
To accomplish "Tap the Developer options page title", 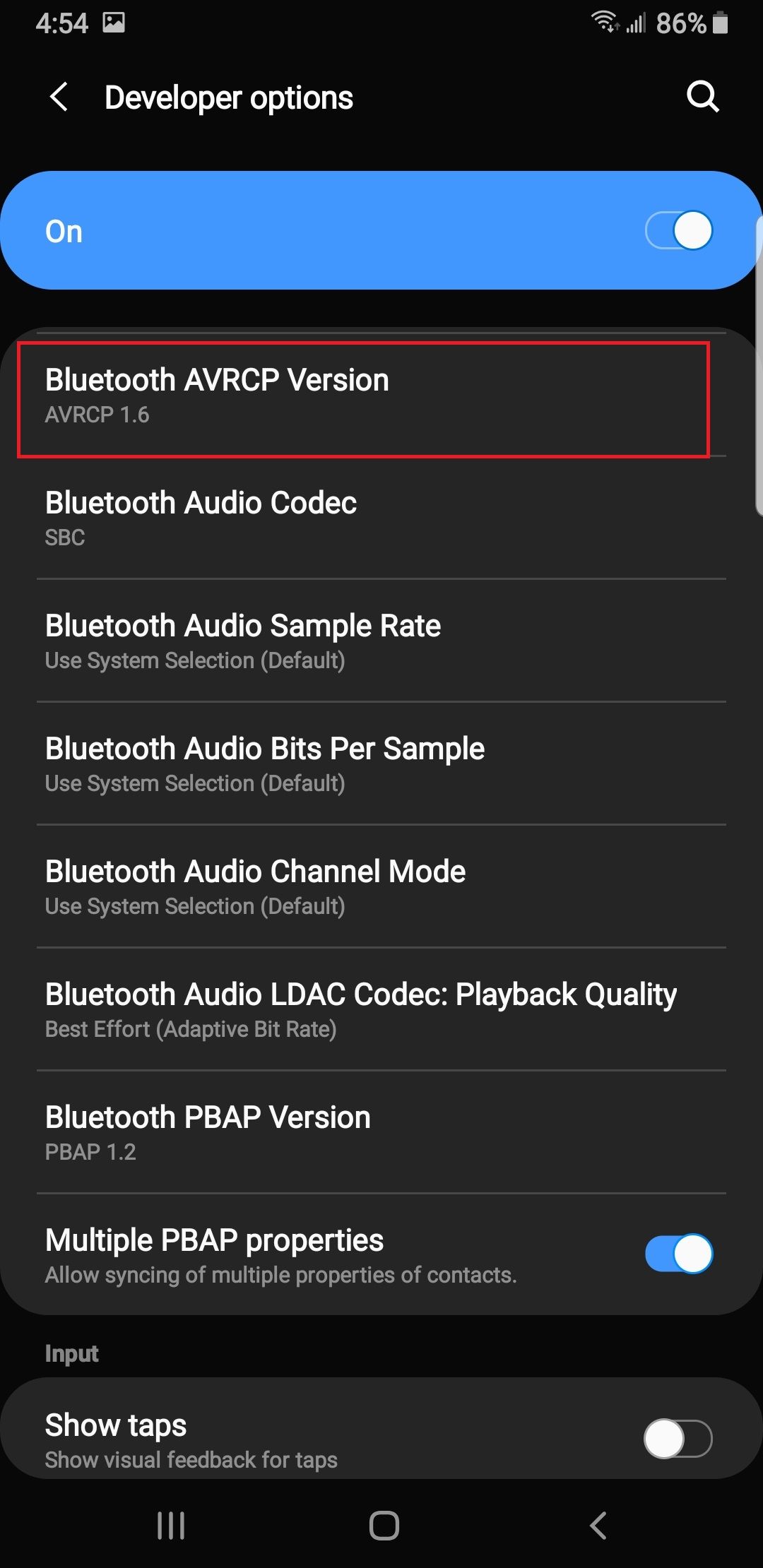I will (229, 97).
